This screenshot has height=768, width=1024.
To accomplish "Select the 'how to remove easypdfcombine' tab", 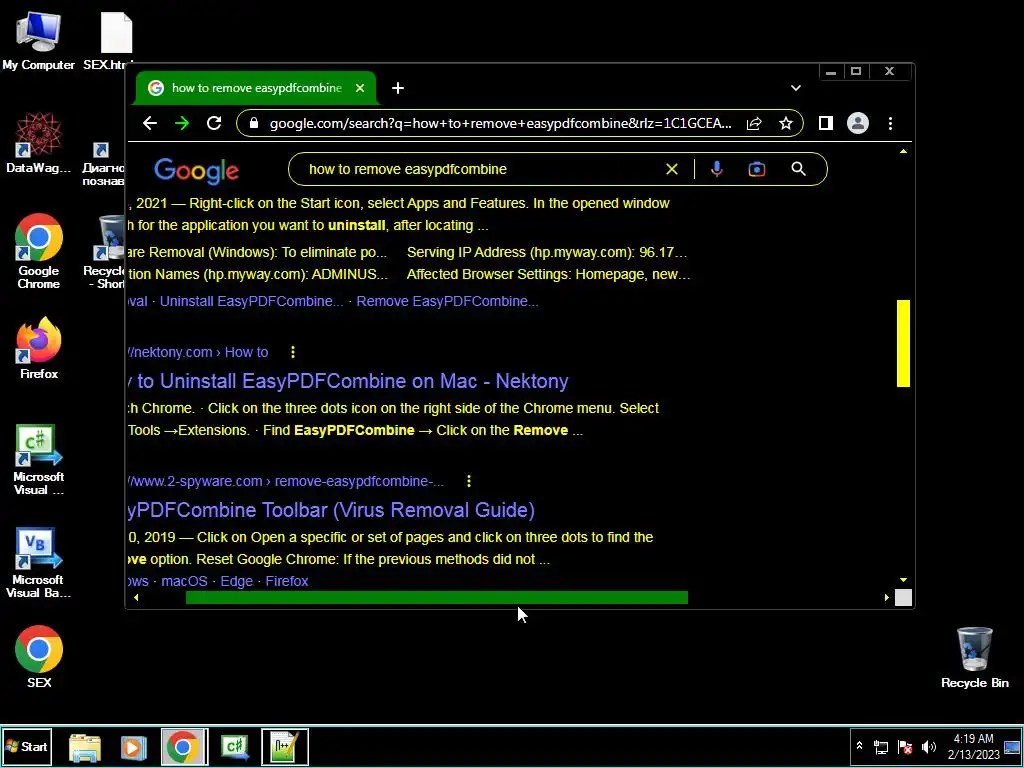I will click(256, 88).
